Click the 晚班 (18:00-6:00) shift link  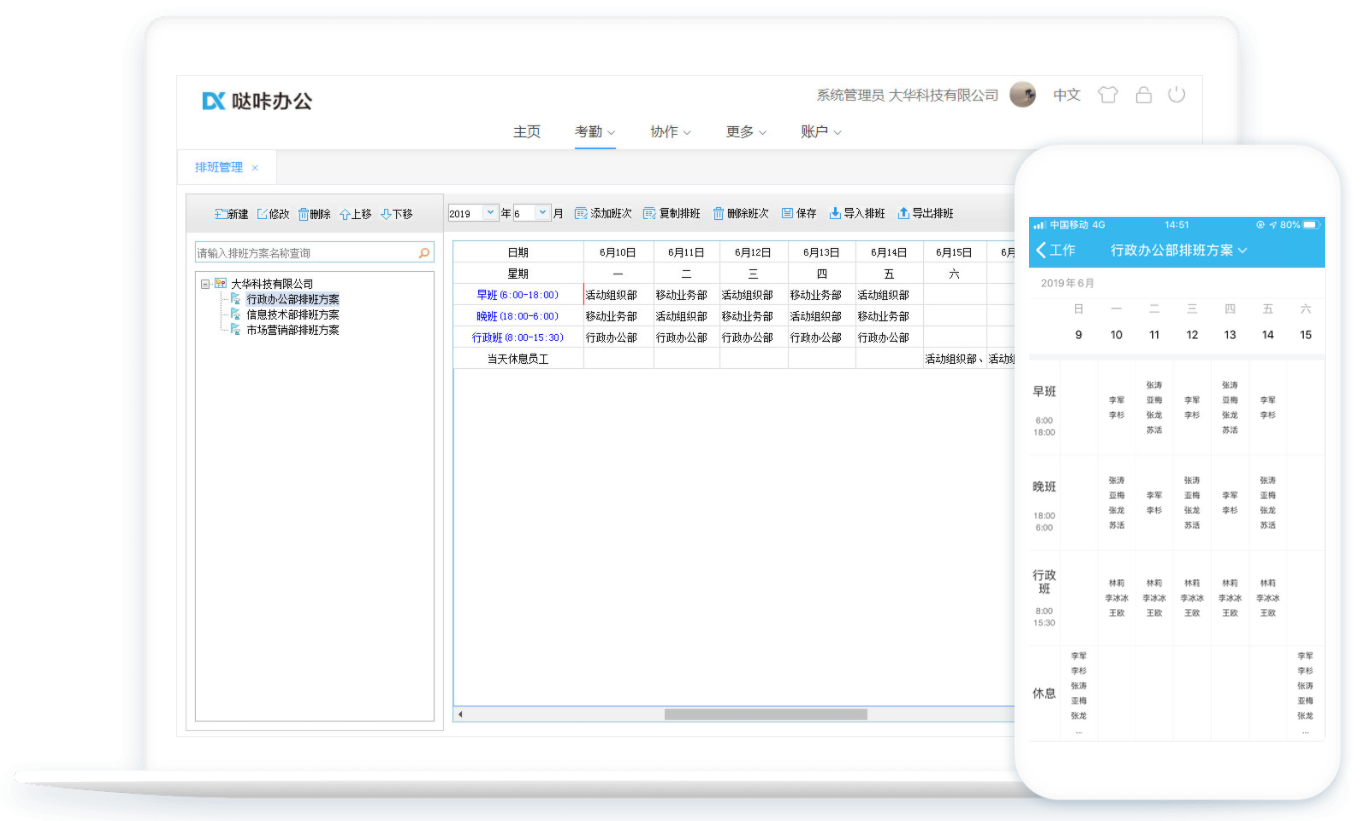tap(517, 316)
